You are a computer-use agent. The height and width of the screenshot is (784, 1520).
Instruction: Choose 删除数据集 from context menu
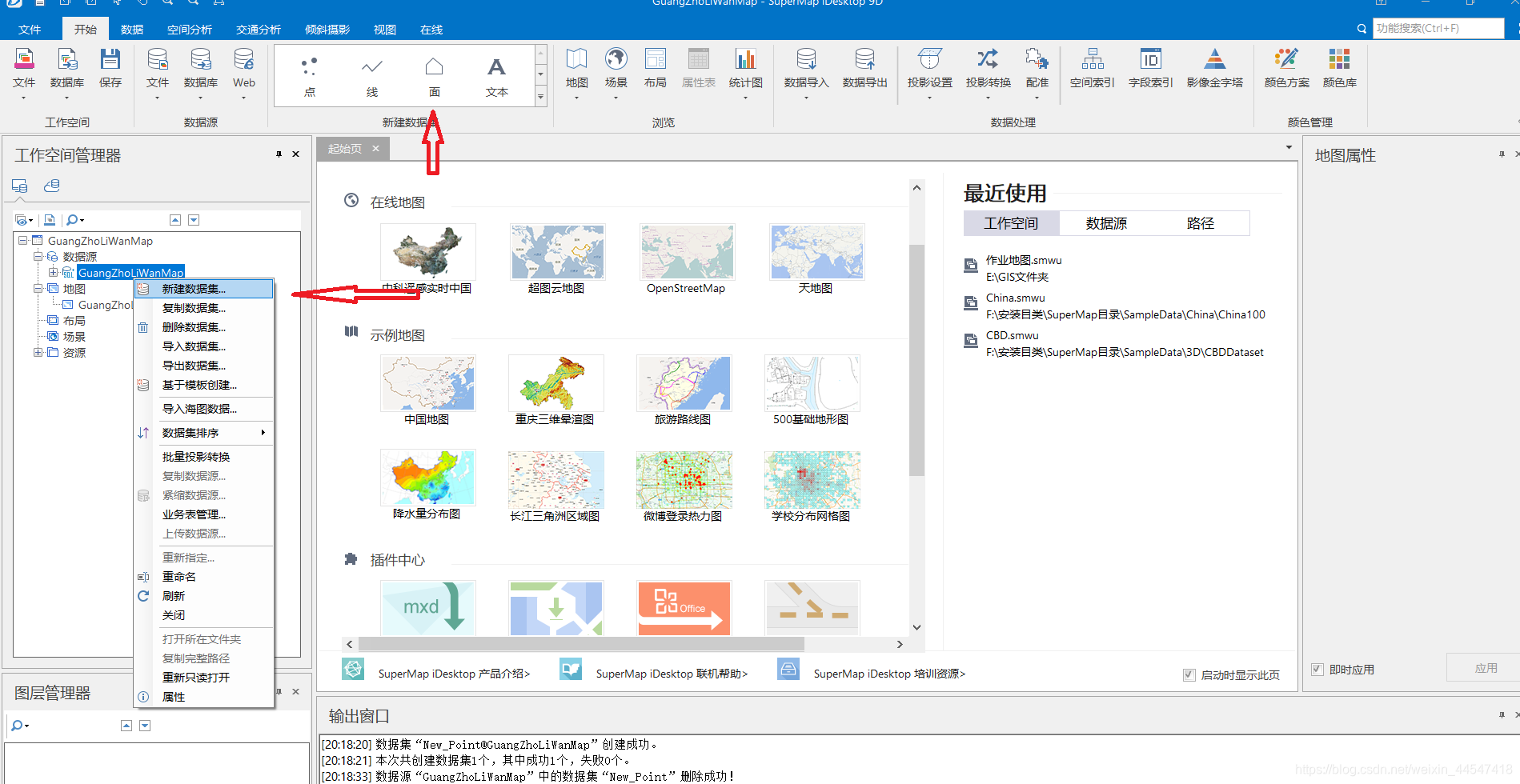coord(204,327)
